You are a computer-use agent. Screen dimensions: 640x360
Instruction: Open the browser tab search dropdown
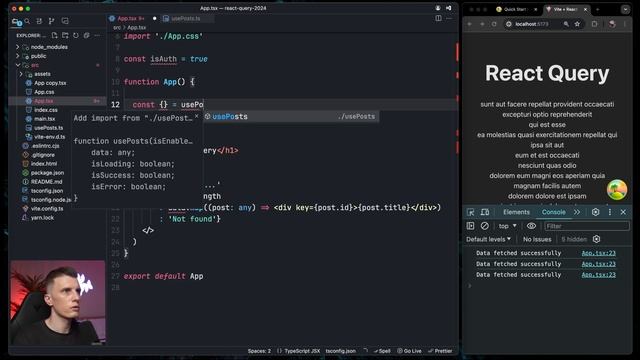625,9
